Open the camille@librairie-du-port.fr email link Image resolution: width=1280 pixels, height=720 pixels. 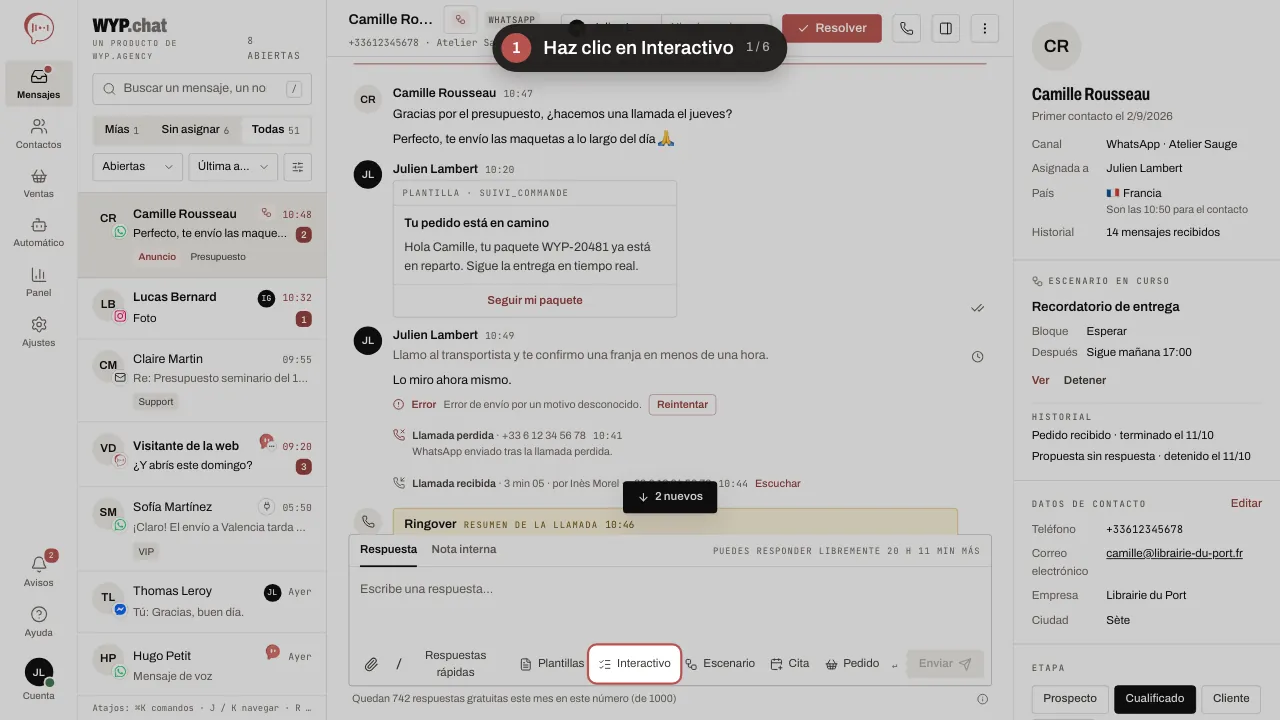1174,553
